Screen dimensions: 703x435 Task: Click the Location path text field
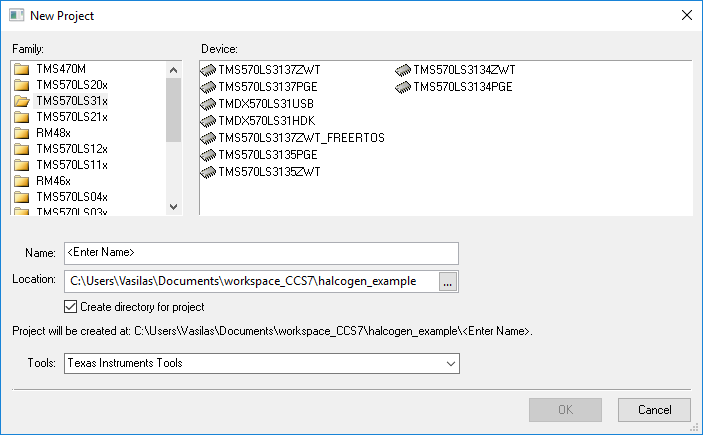tap(250, 282)
